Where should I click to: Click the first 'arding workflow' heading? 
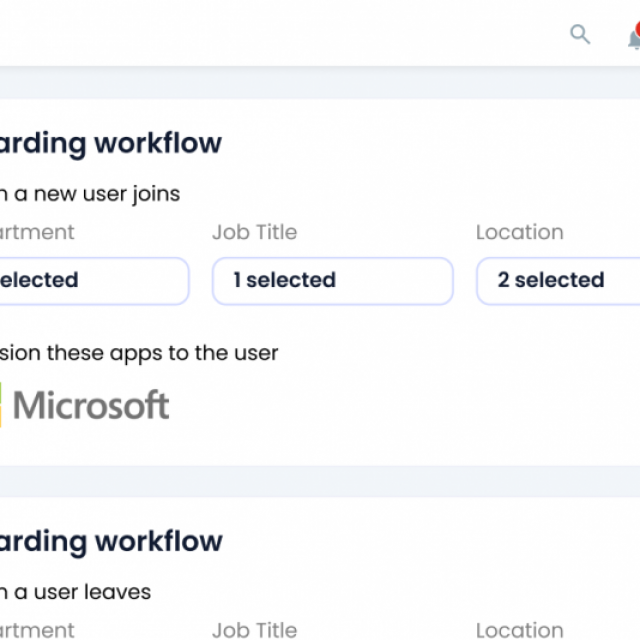(x=111, y=144)
